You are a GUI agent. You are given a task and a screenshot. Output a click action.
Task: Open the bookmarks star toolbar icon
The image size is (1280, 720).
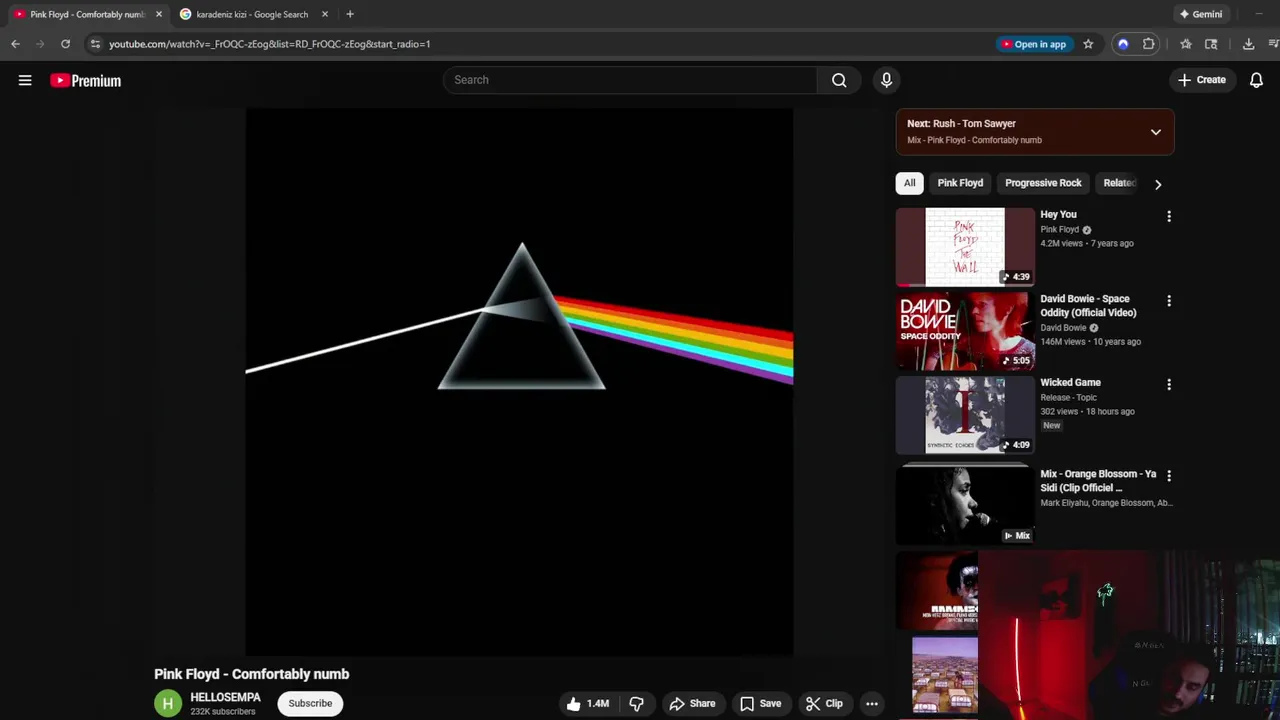(1185, 44)
